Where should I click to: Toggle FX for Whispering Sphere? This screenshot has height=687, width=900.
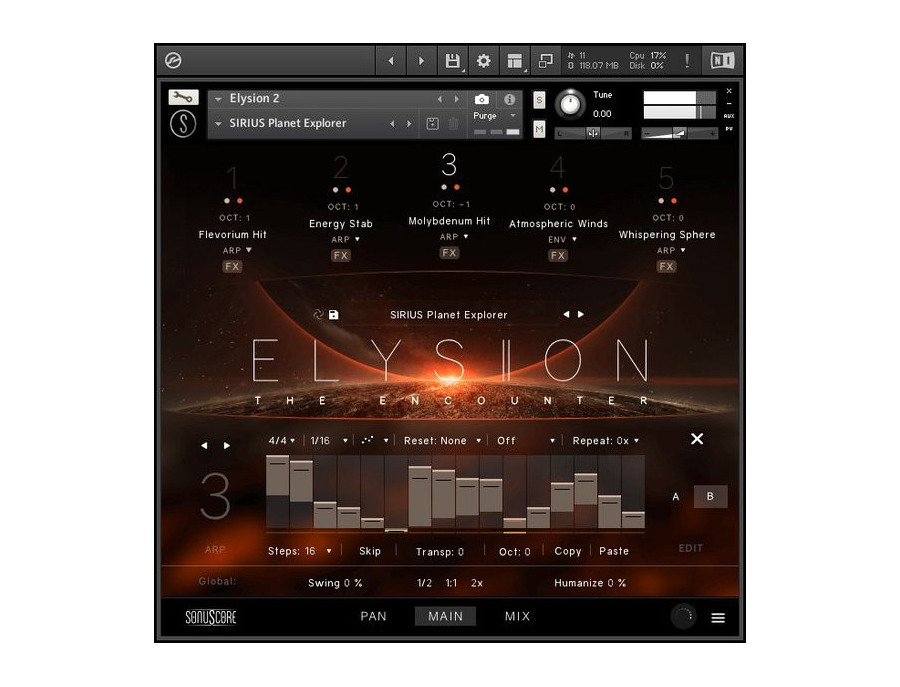coord(666,266)
